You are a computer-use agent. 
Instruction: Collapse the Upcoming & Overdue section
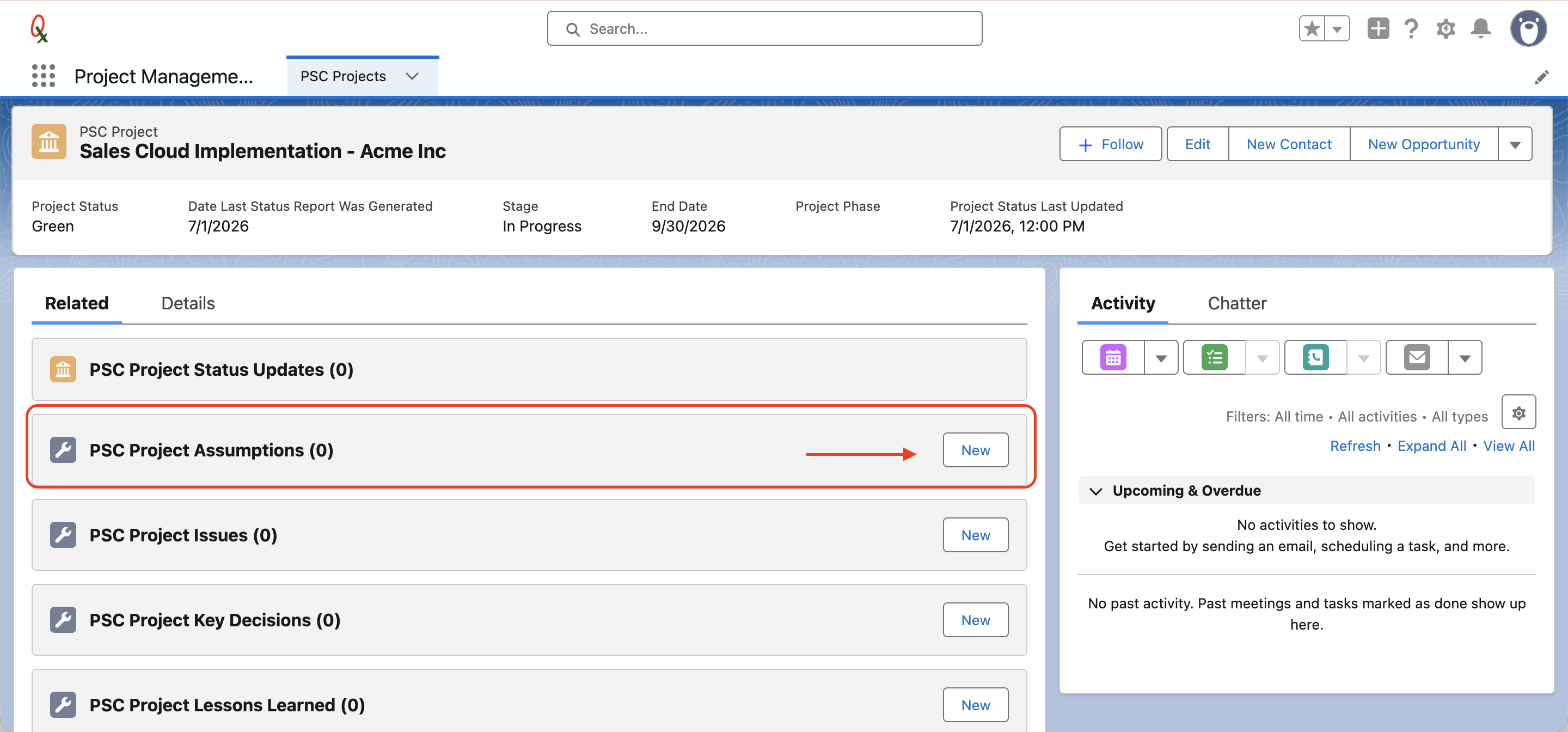pyautogui.click(x=1095, y=491)
